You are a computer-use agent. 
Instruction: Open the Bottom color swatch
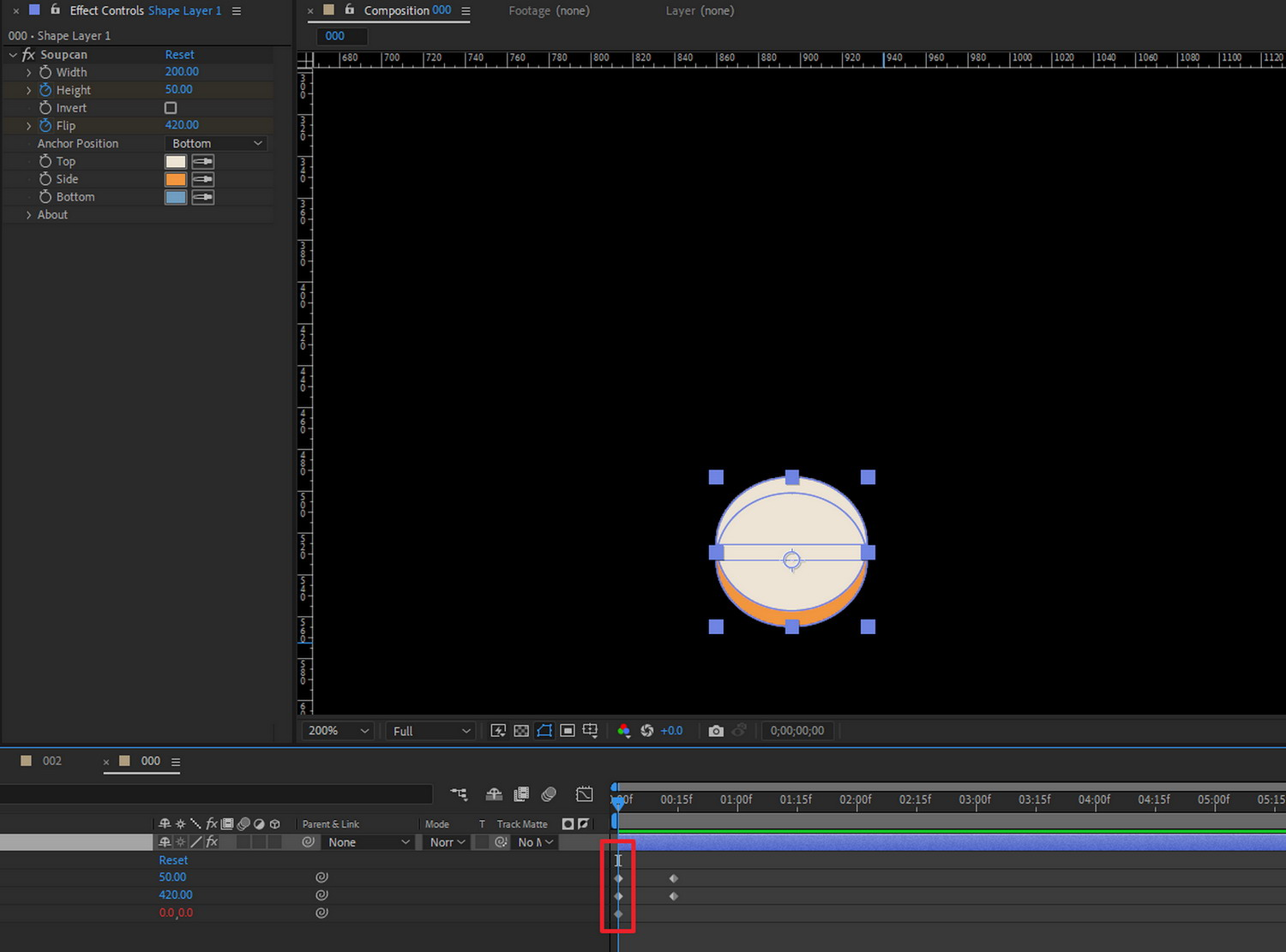click(176, 197)
